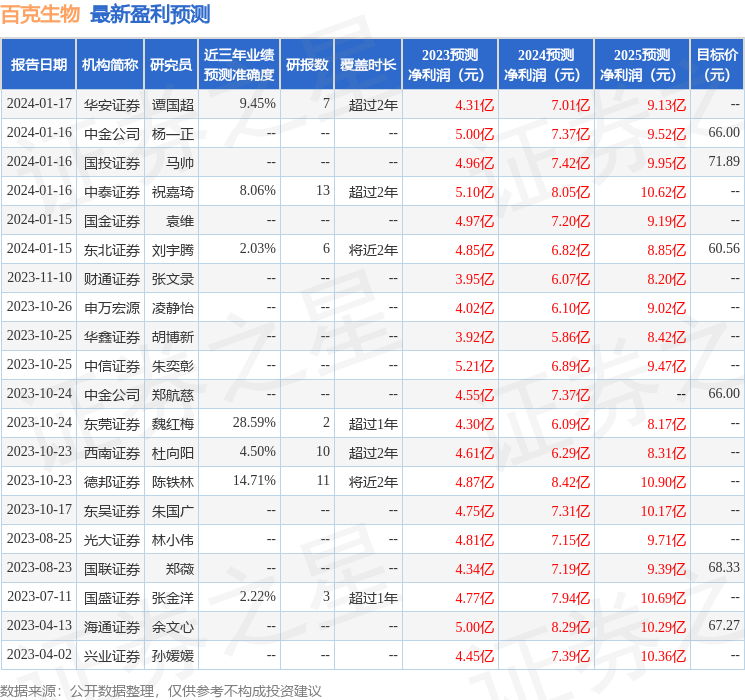Click 中信证券 institution cell

[112, 366]
